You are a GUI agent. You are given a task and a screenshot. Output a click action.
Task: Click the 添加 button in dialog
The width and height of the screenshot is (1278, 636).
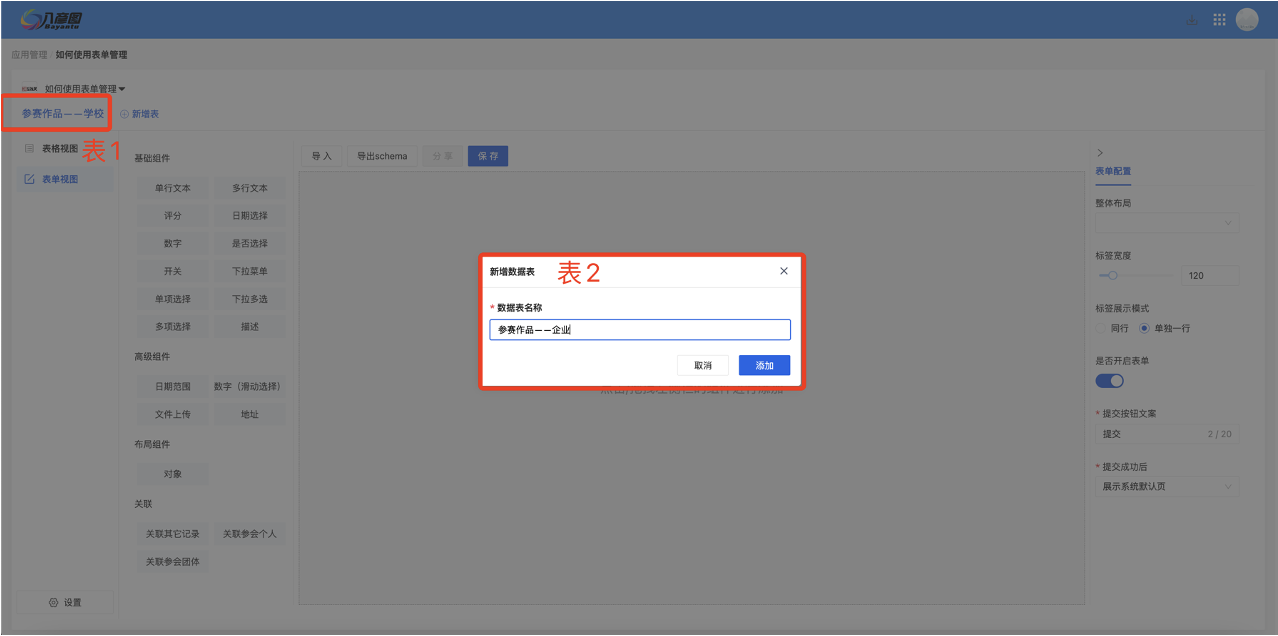point(764,366)
